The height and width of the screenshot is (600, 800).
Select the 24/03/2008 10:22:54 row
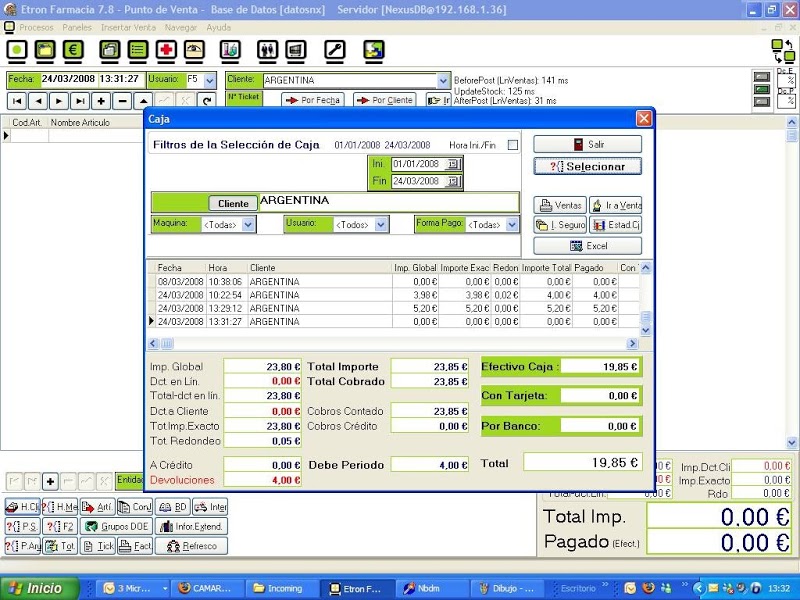coord(393,295)
